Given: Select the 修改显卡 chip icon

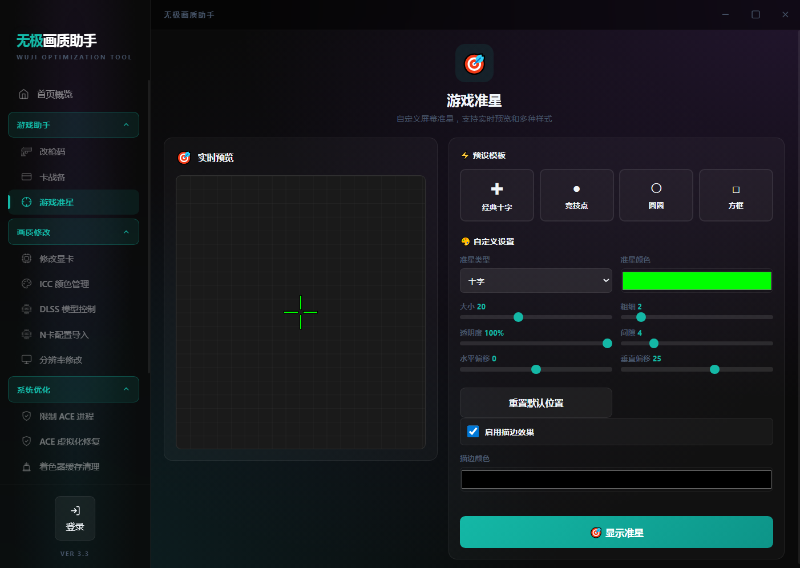Looking at the screenshot, I should pos(27,259).
